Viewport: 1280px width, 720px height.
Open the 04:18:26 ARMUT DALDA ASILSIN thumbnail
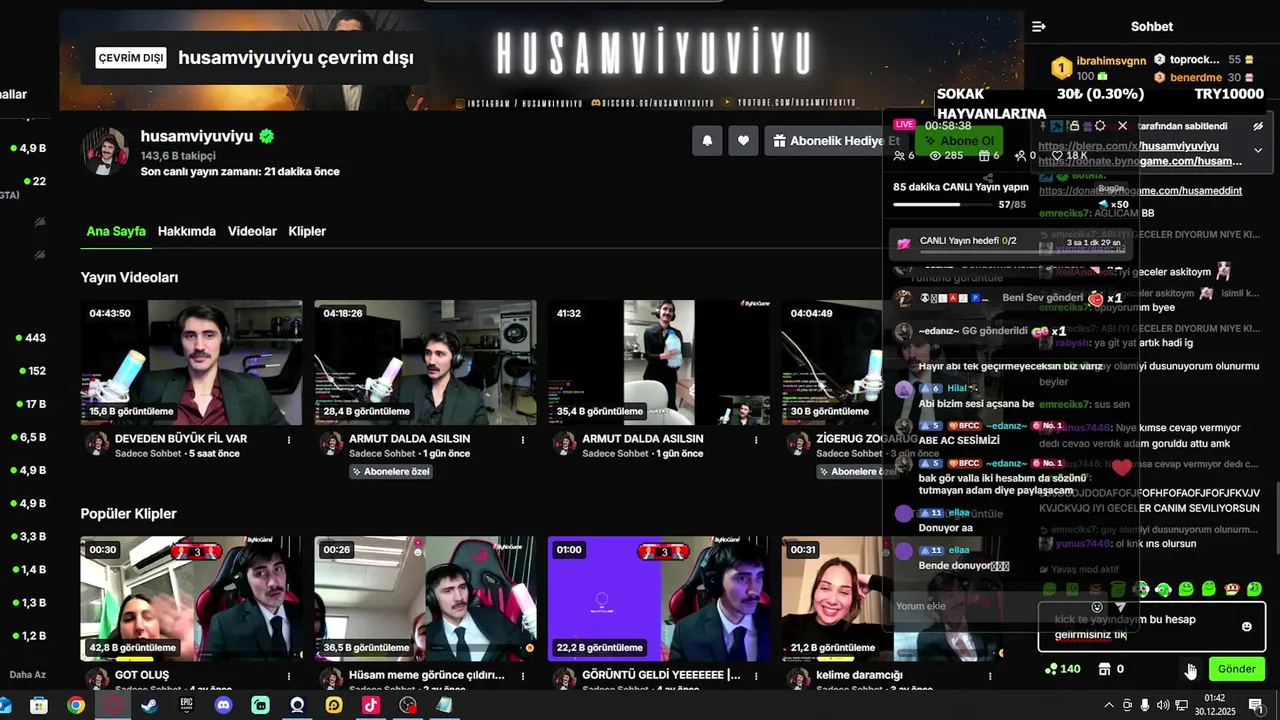click(x=425, y=362)
